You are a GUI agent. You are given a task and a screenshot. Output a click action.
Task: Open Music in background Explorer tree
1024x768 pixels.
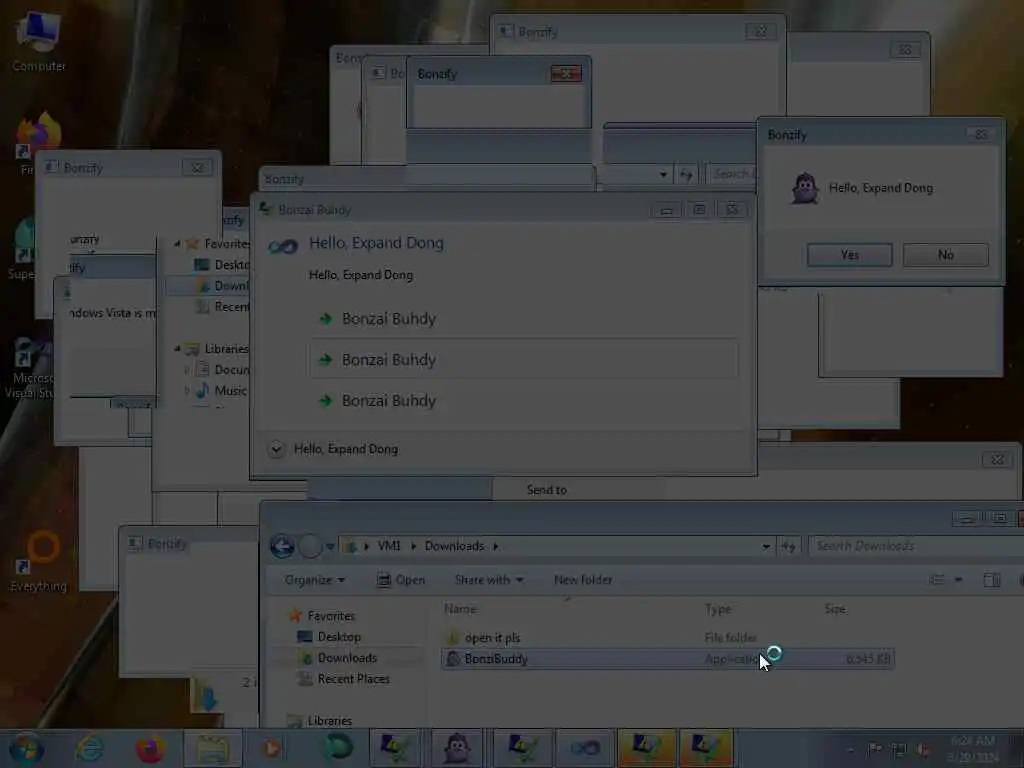(x=231, y=391)
